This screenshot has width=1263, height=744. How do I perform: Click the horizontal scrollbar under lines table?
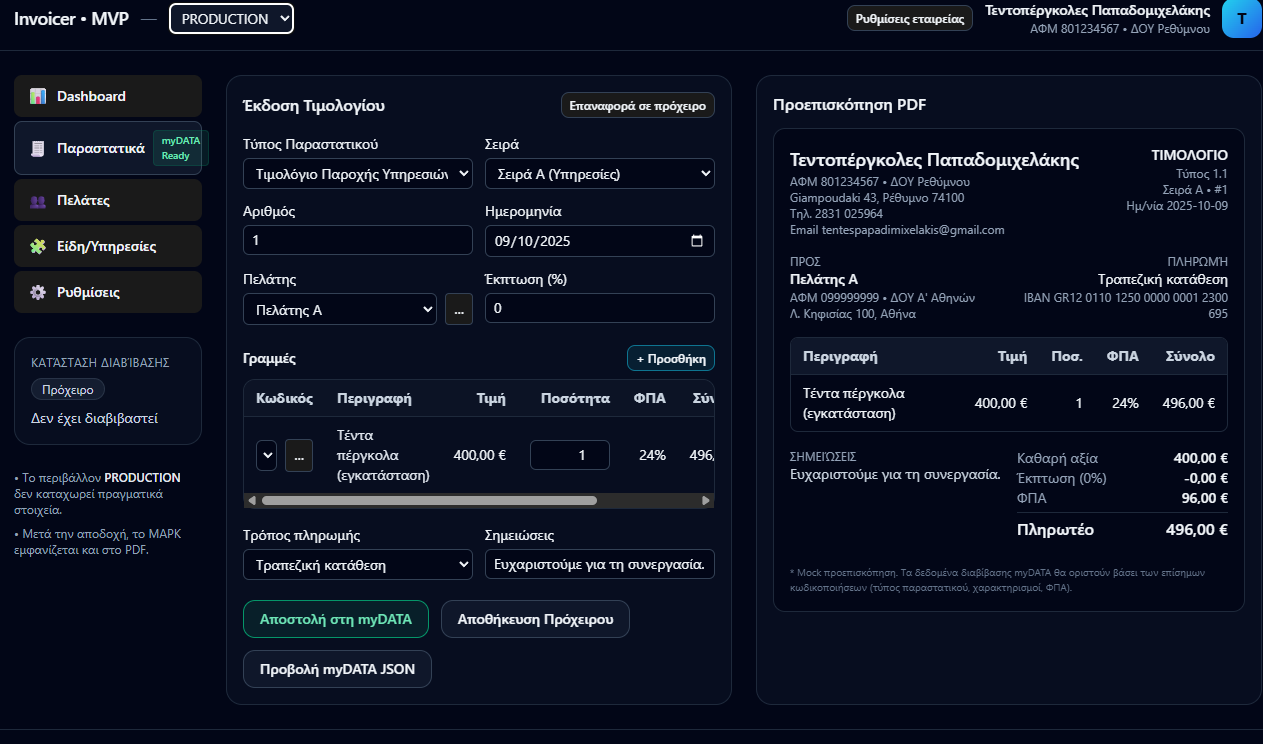[430, 500]
